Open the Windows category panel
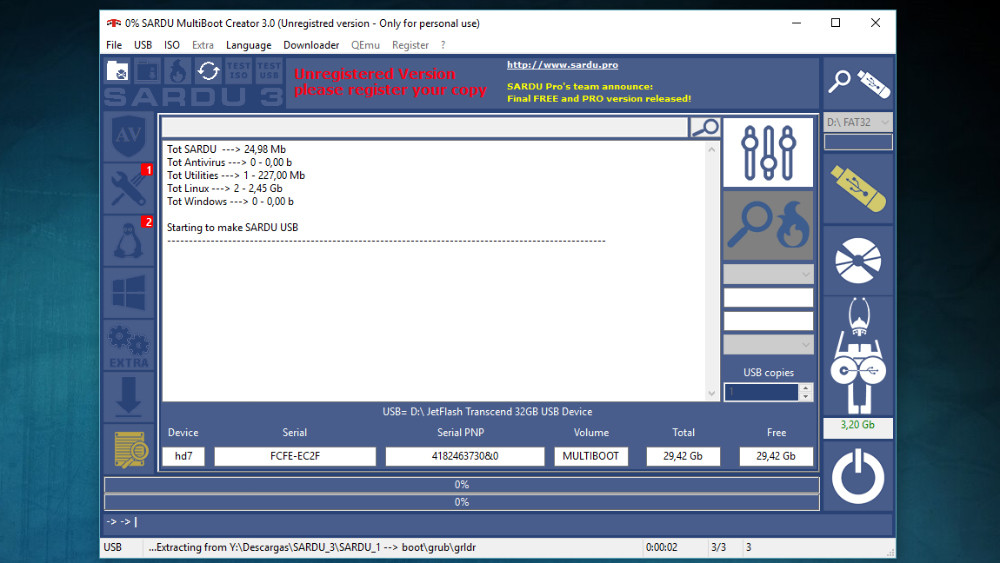 128,292
